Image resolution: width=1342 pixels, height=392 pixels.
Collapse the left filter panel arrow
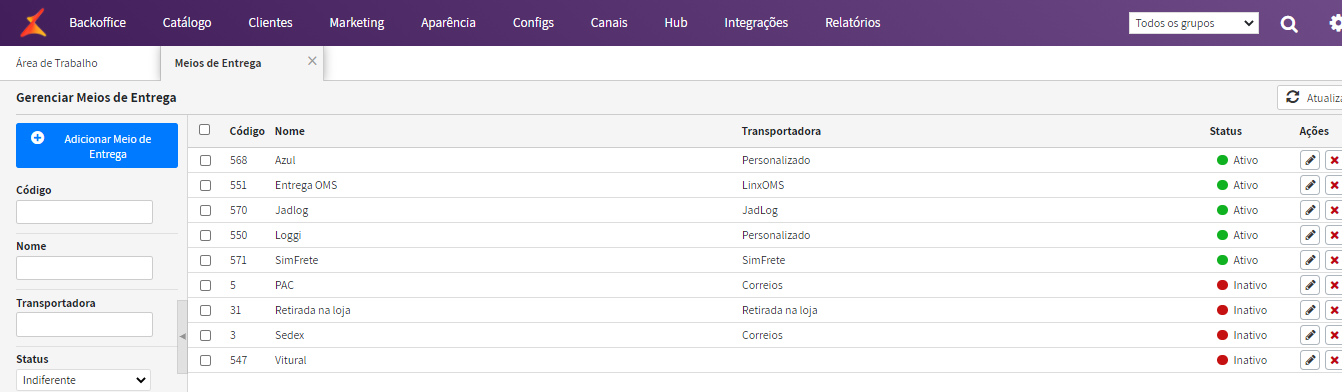(x=182, y=336)
